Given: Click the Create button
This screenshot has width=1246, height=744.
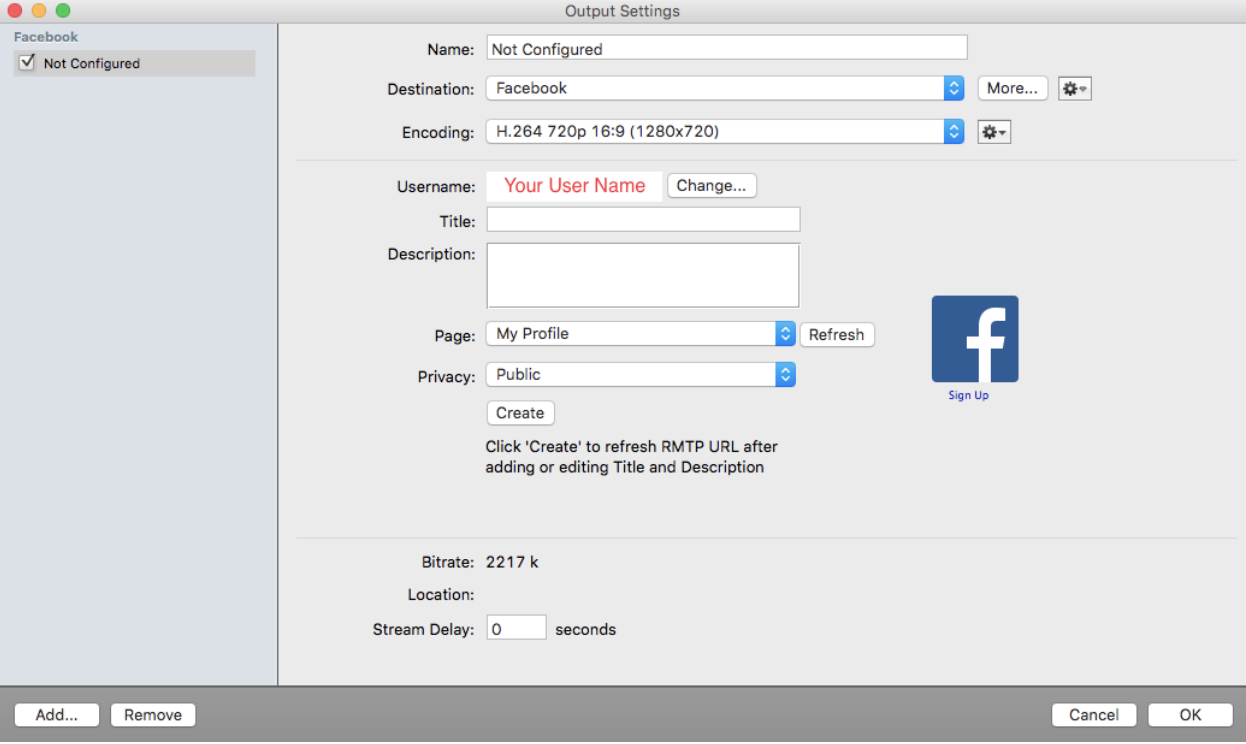Looking at the screenshot, I should [x=520, y=413].
